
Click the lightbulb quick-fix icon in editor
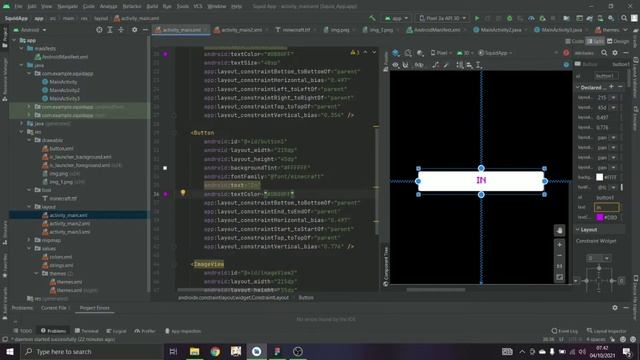click(183, 193)
